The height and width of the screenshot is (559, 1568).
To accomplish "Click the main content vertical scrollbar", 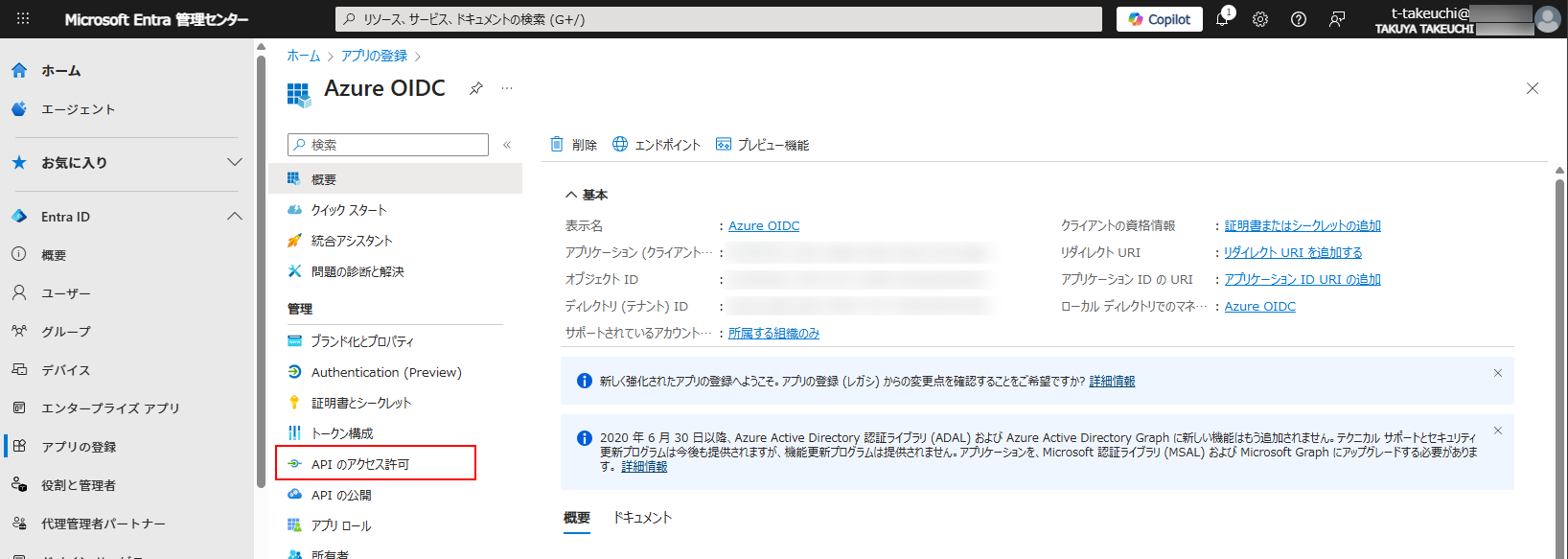I will point(1559,364).
